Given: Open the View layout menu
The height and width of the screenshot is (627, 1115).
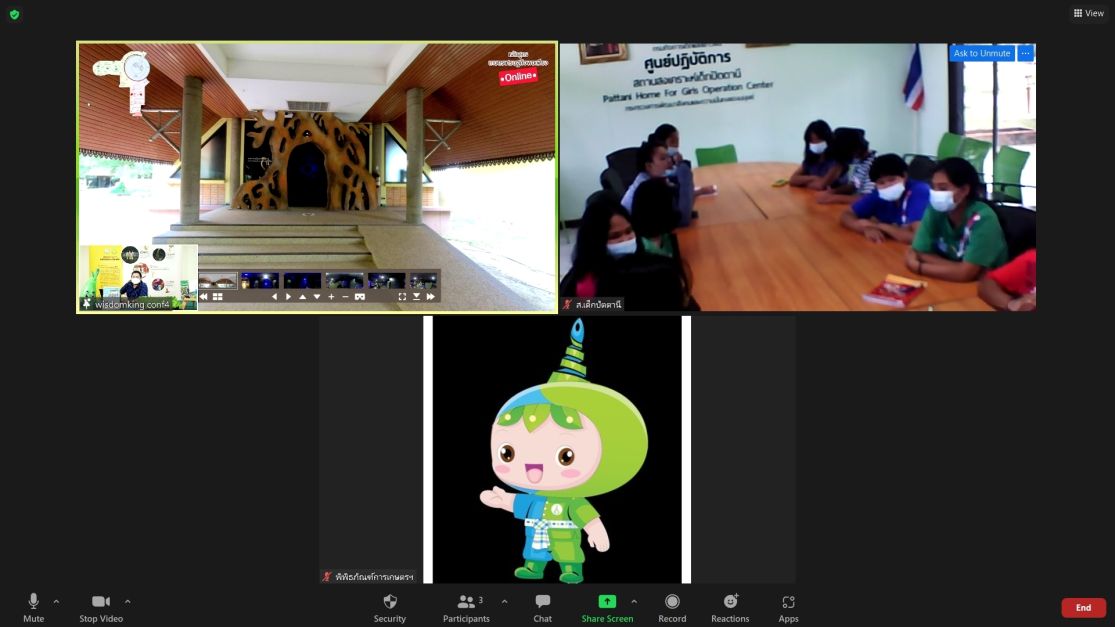Looking at the screenshot, I should tap(1089, 13).
